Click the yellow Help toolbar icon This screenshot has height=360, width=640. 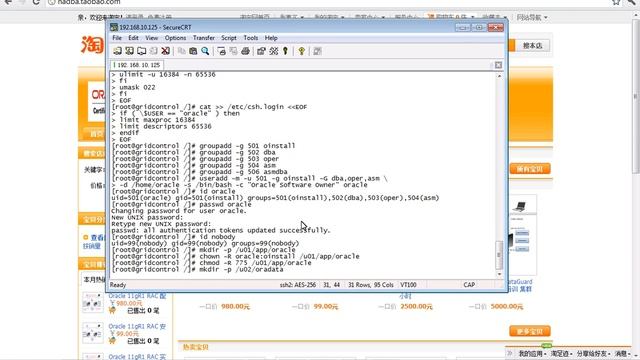[301, 51]
